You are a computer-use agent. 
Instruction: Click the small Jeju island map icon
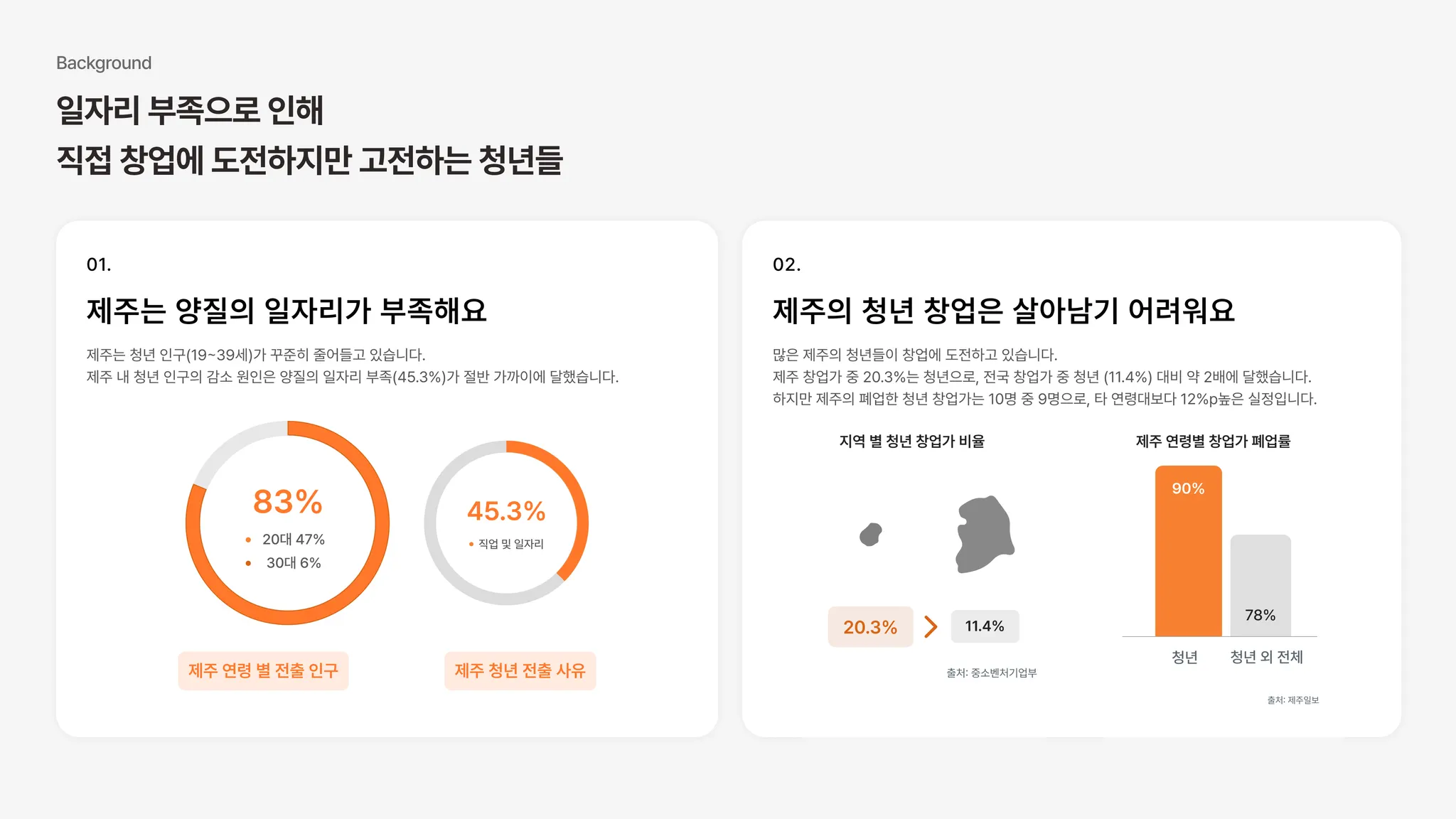871,535
